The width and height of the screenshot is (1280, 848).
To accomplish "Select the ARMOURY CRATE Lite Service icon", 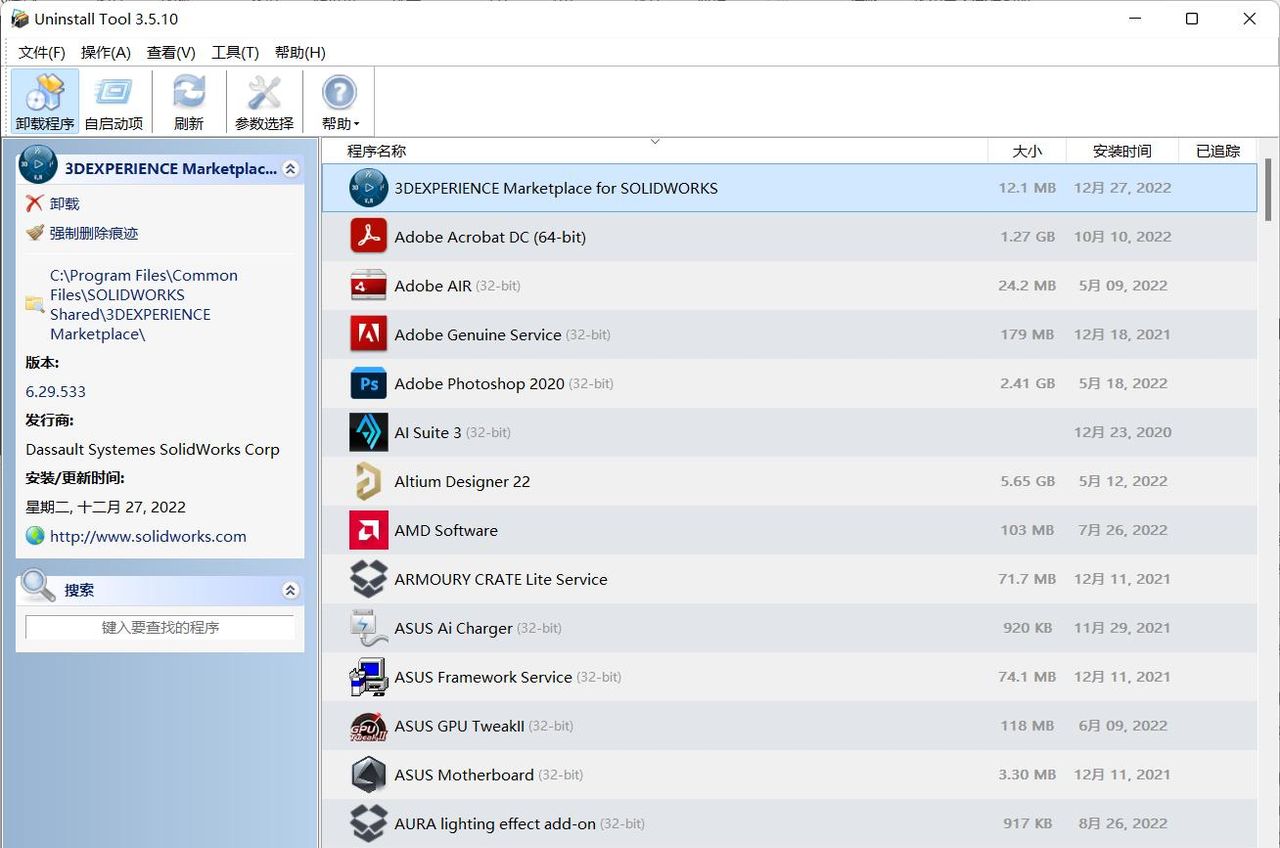I will pyautogui.click(x=368, y=579).
